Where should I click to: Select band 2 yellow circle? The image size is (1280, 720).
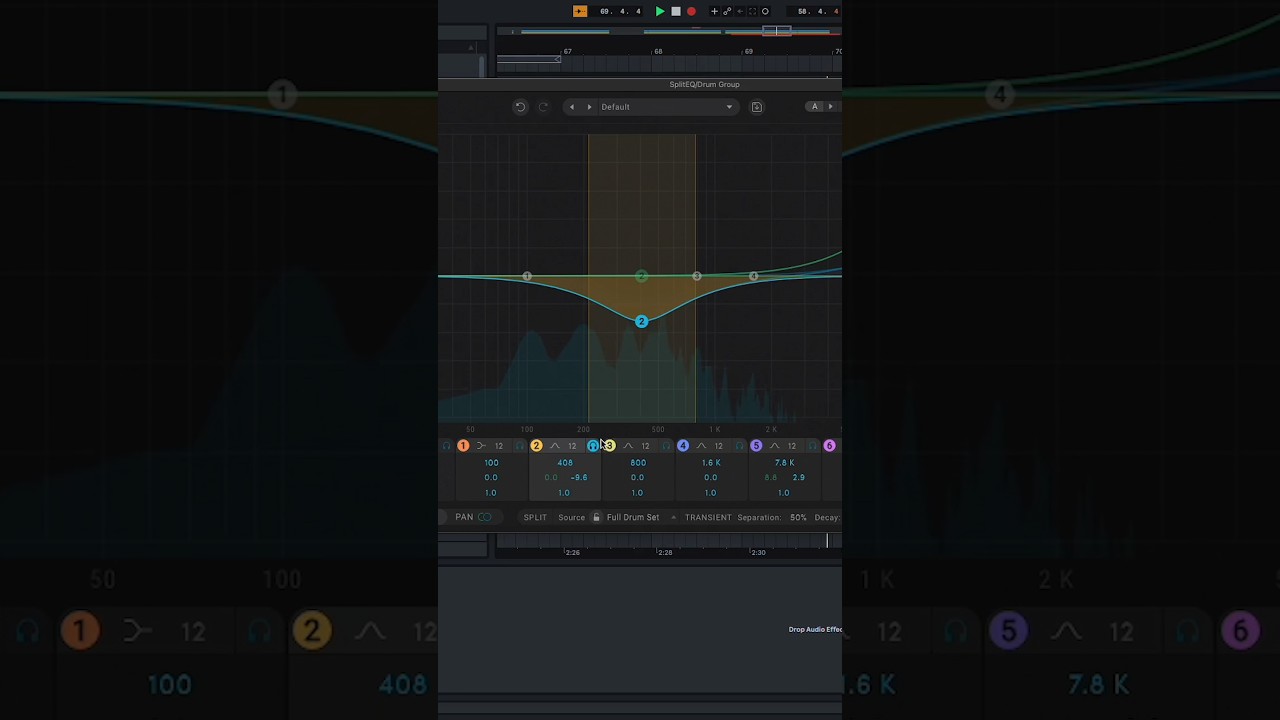[x=536, y=446]
